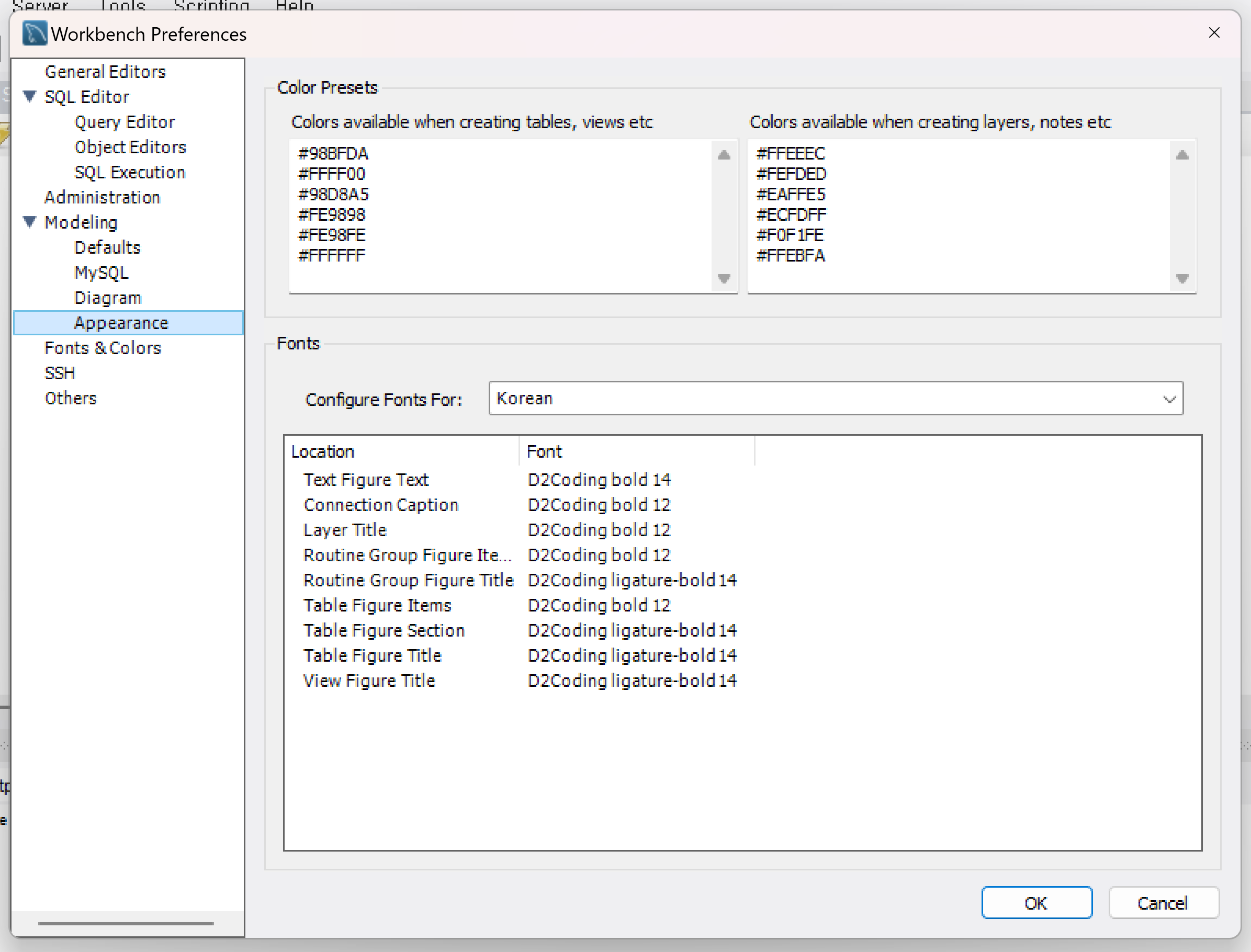Collapse the Modeling tree node
Viewport: 1251px width, 952px height.
[x=30, y=222]
